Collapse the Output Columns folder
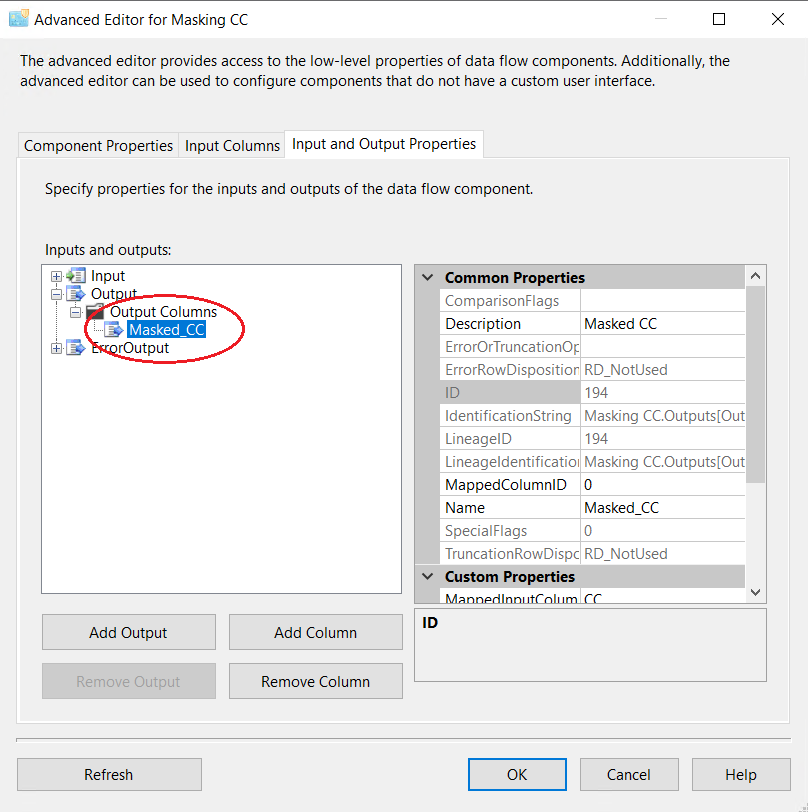Image resolution: width=808 pixels, height=812 pixels. point(75,313)
